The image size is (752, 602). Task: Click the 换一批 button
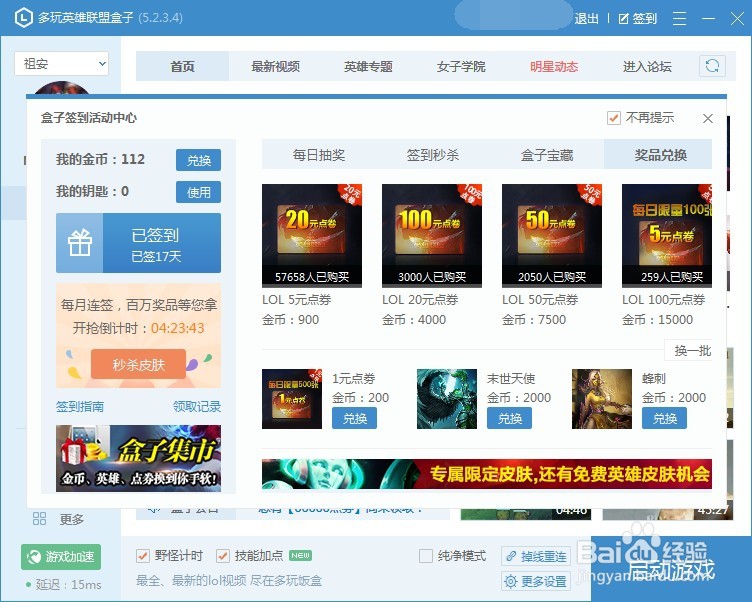[x=689, y=350]
